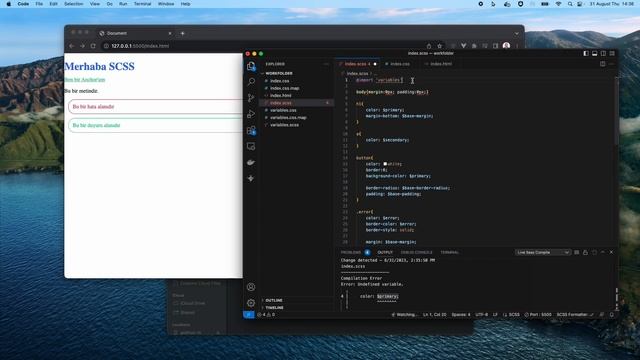The height and width of the screenshot is (360, 640).
Task: Go back in the browser window
Action: click(72, 46)
